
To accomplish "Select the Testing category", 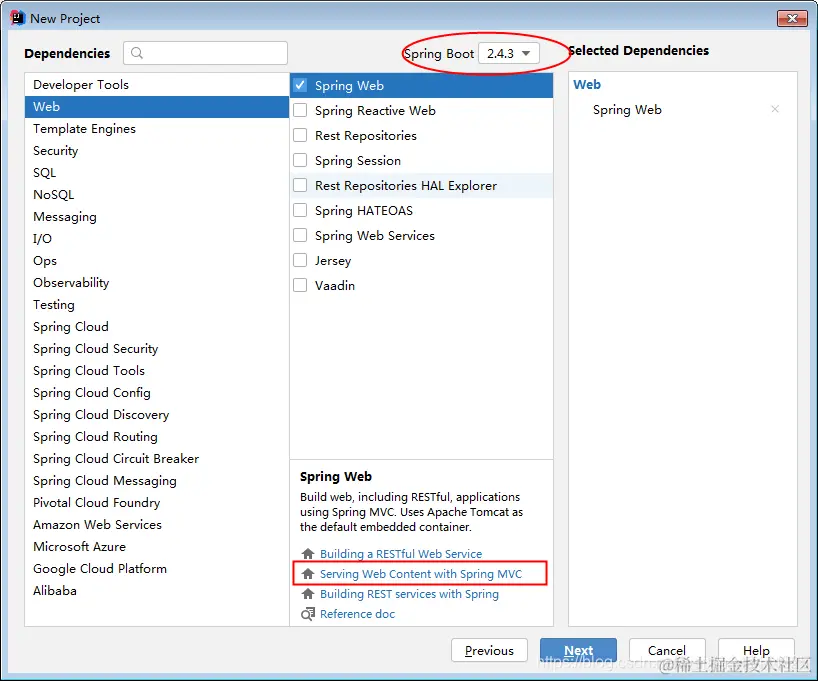I will coord(157,304).
